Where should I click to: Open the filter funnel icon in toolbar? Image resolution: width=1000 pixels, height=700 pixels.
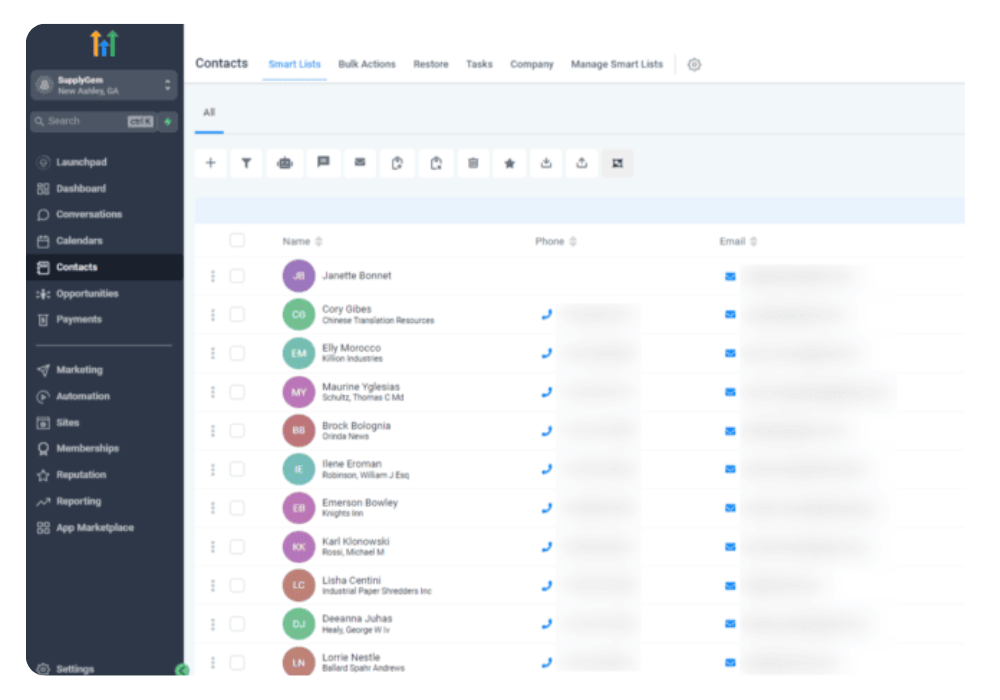click(246, 163)
